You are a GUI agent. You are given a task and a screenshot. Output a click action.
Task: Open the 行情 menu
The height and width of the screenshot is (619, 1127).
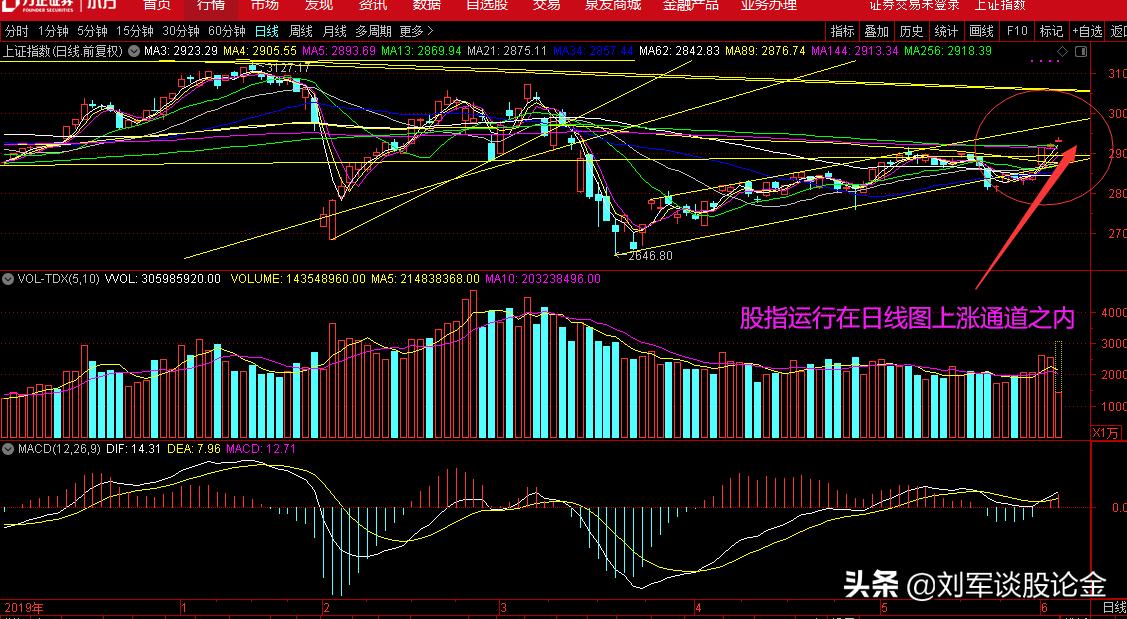(x=211, y=5)
